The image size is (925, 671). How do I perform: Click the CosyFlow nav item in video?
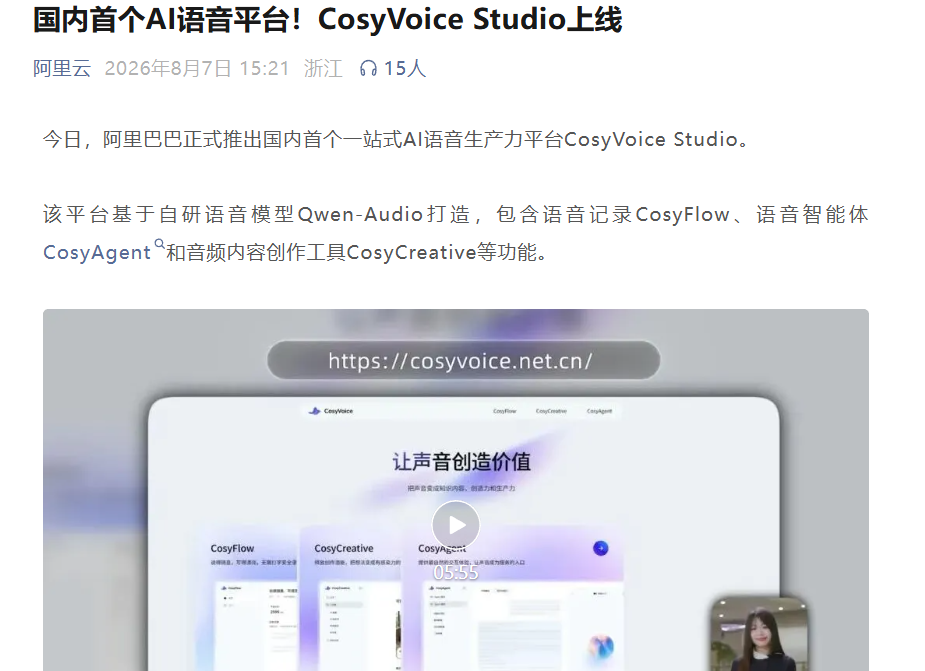504,411
